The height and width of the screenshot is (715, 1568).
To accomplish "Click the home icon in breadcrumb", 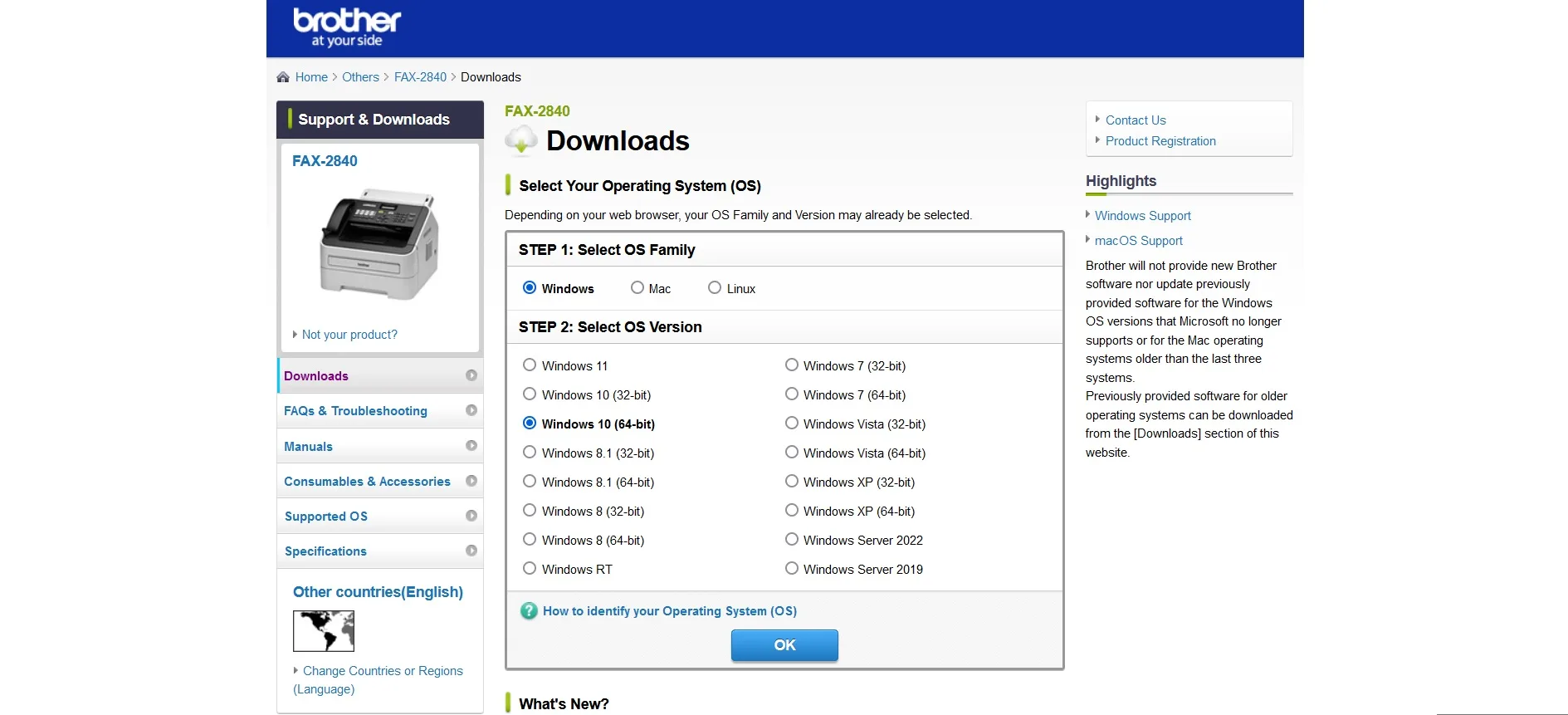I will coord(283,77).
